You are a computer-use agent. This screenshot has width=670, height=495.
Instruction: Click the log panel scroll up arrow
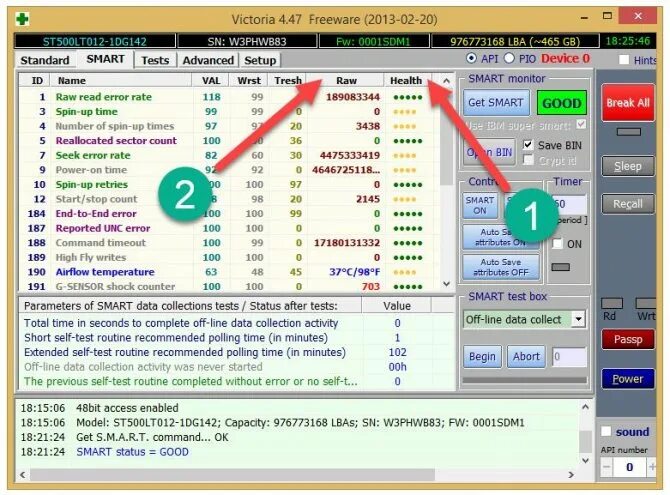[585, 407]
